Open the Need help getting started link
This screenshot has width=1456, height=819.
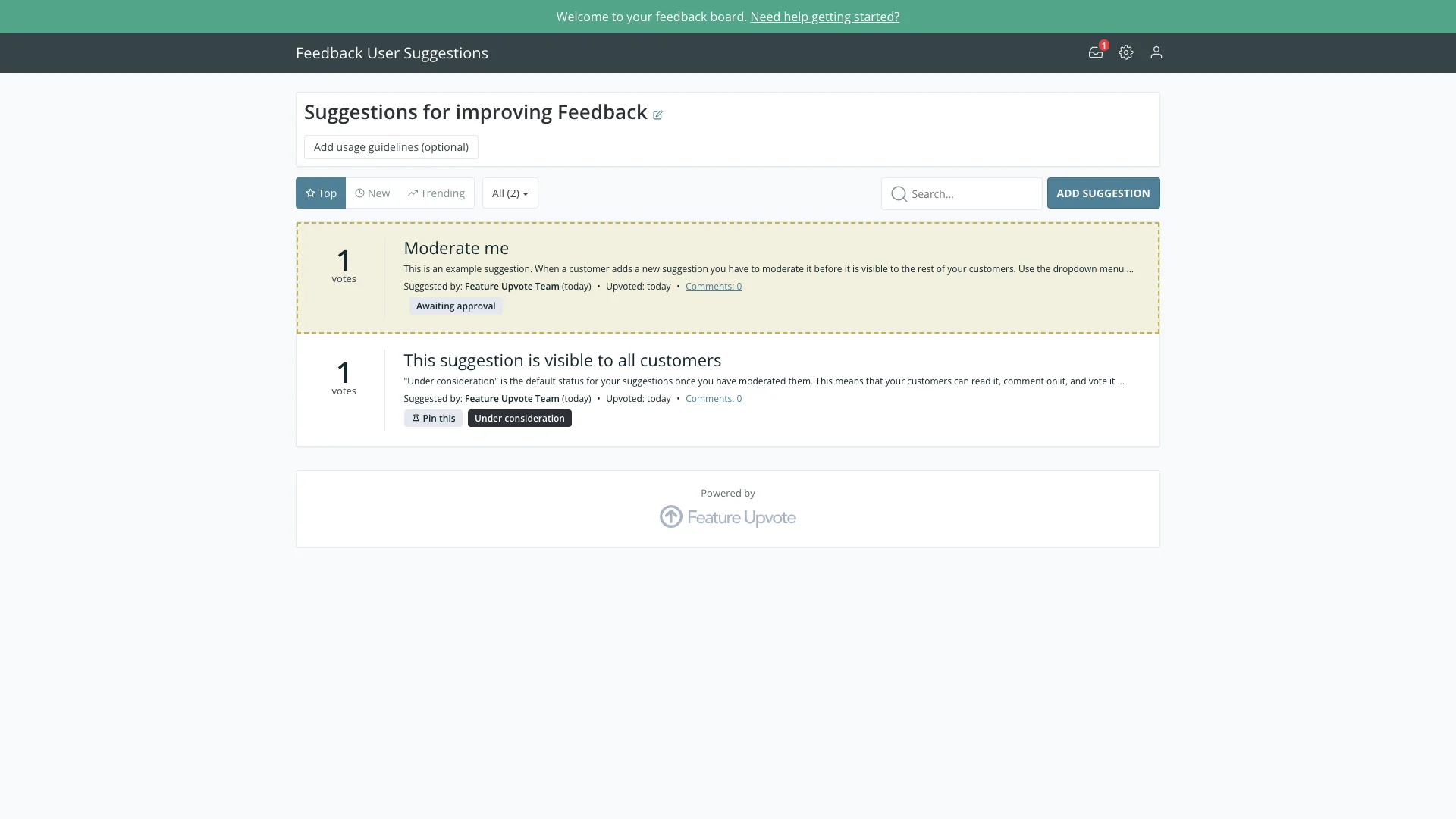[x=824, y=17]
